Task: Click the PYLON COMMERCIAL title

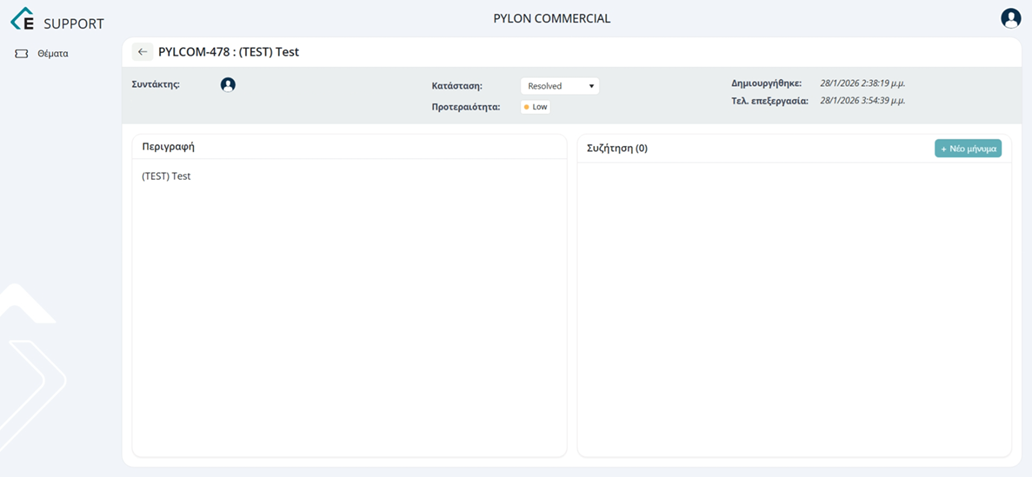Action: [551, 18]
